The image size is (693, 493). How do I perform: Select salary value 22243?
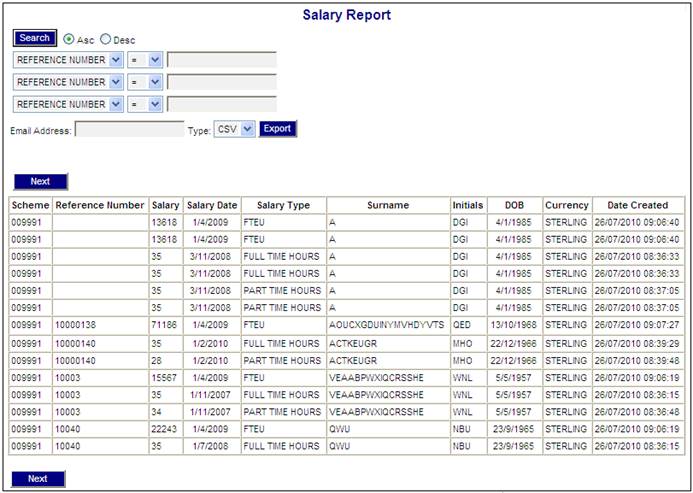coord(166,429)
